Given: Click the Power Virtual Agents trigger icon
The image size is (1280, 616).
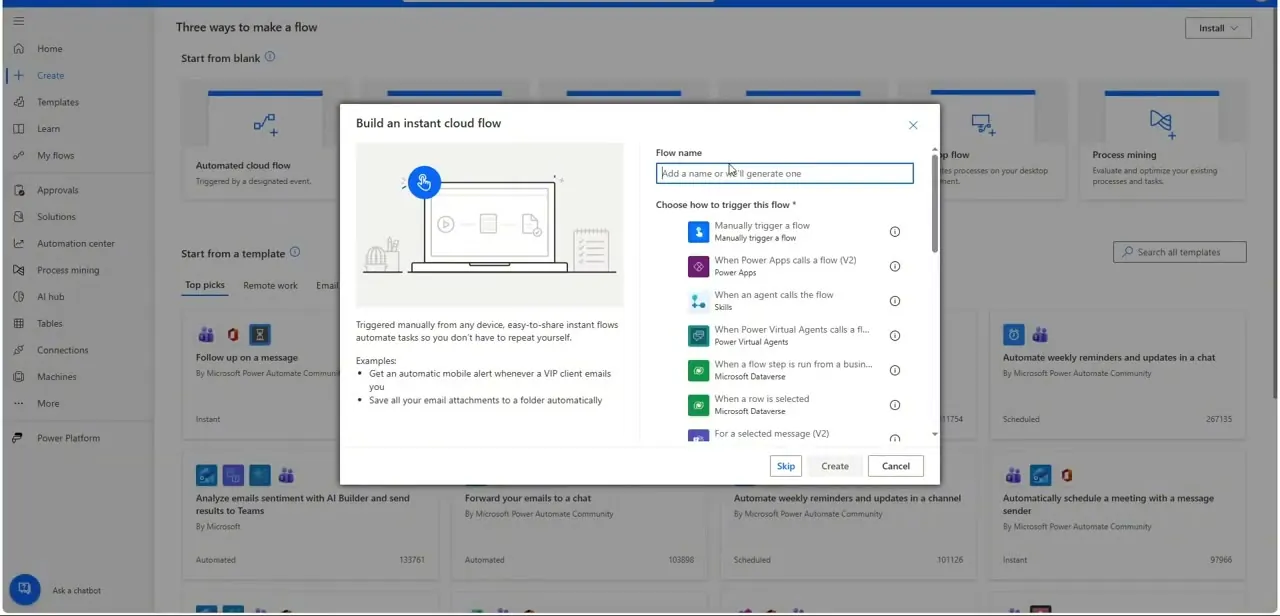Looking at the screenshot, I should point(698,336).
